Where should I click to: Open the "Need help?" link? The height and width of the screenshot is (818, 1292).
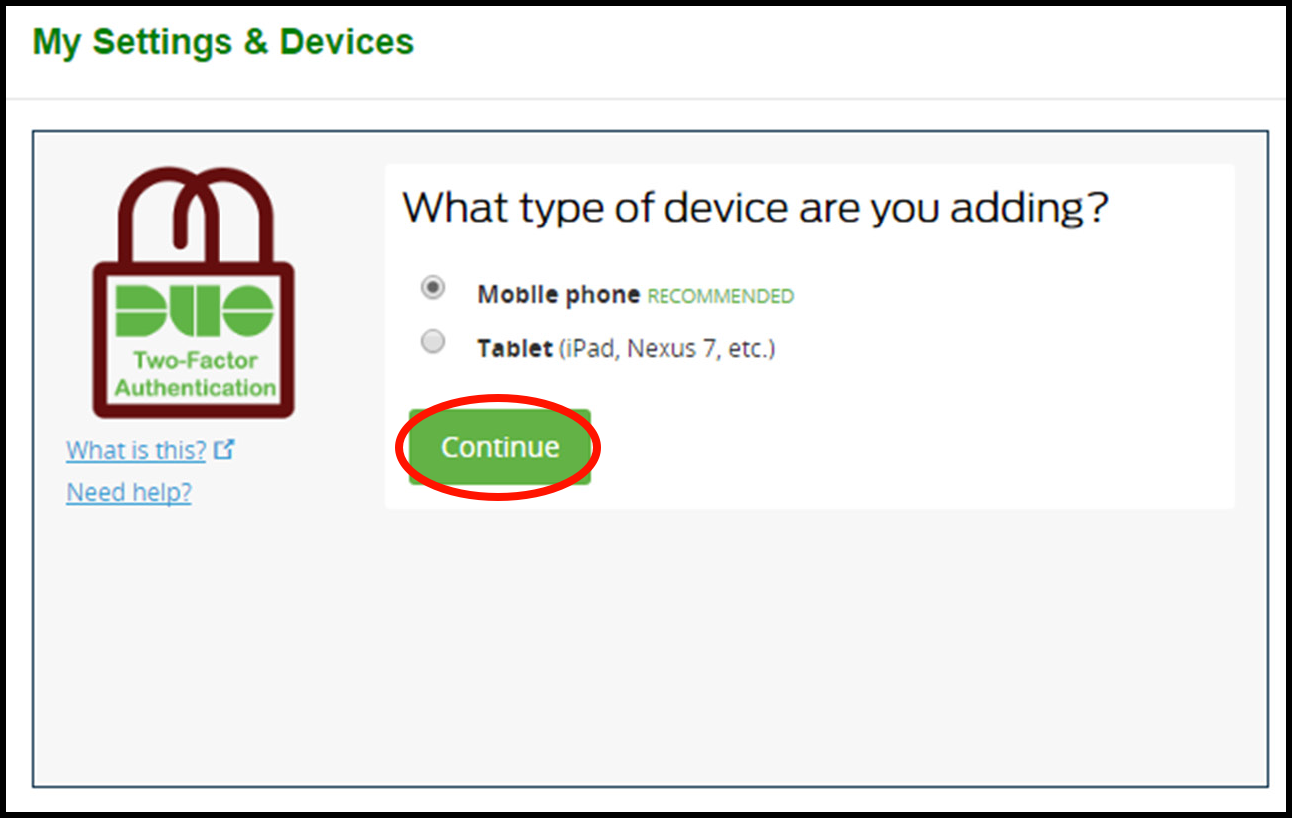[129, 492]
